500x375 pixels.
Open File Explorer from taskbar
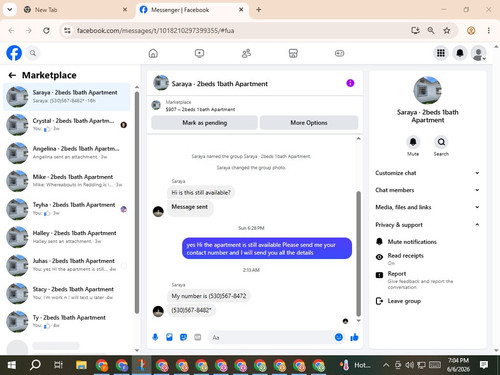click(81, 365)
